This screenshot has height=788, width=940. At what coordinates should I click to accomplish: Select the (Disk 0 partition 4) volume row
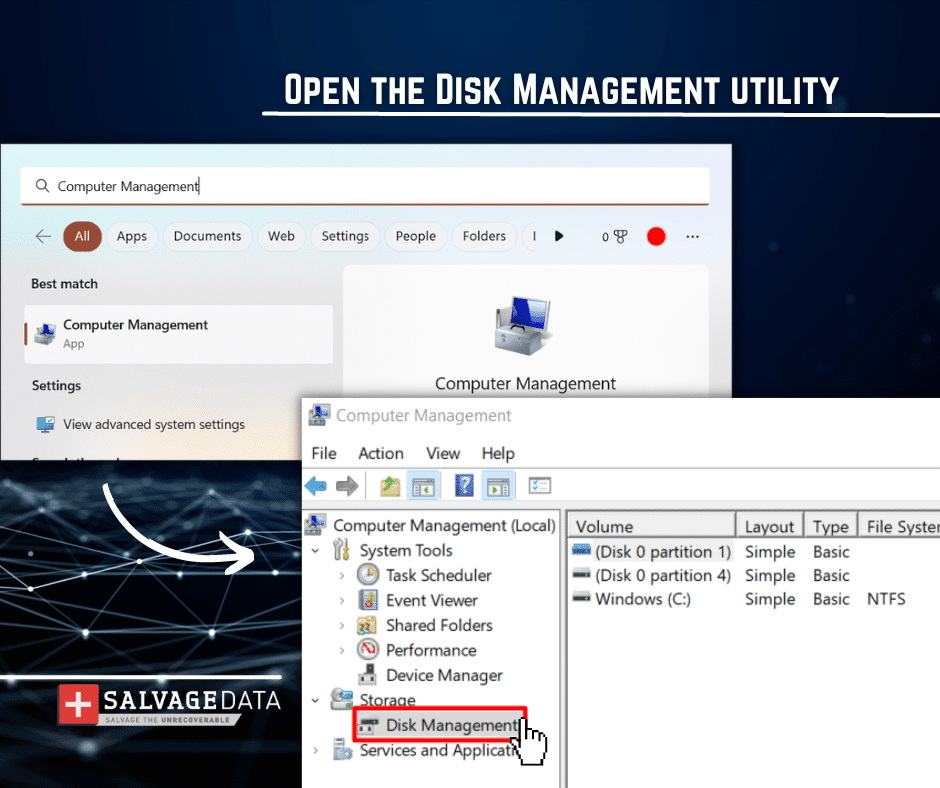point(663,576)
